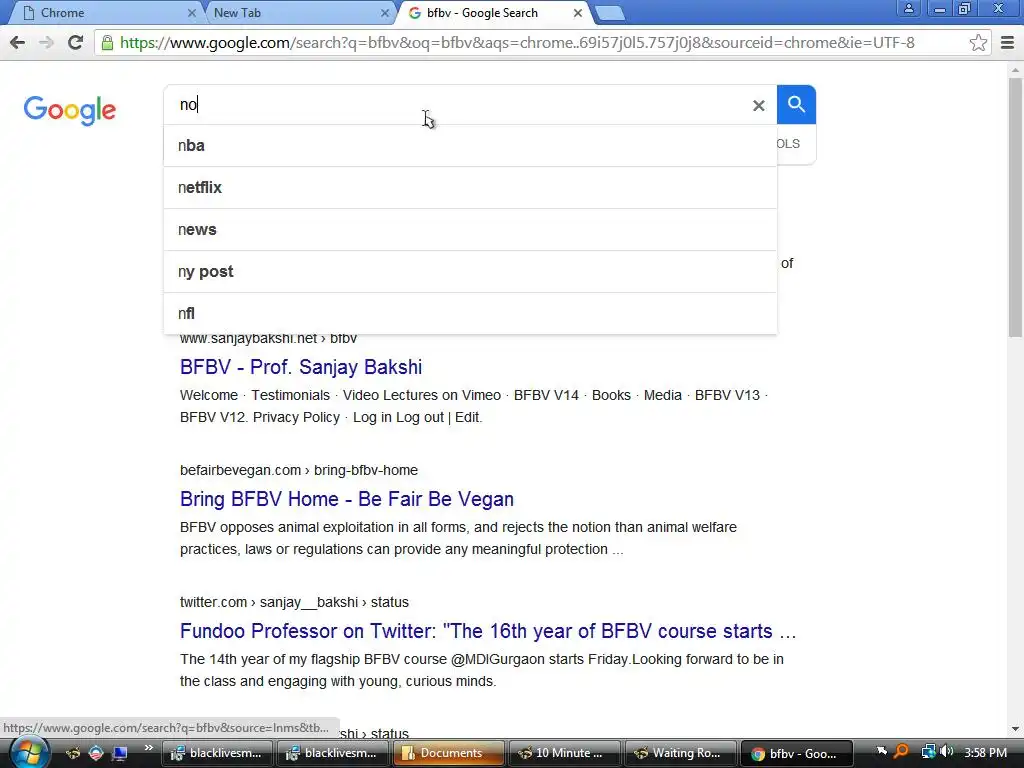Open BFBV - Prof. Sanjay Bakshi result
Image resolution: width=1024 pixels, height=768 pixels.
tap(301, 367)
